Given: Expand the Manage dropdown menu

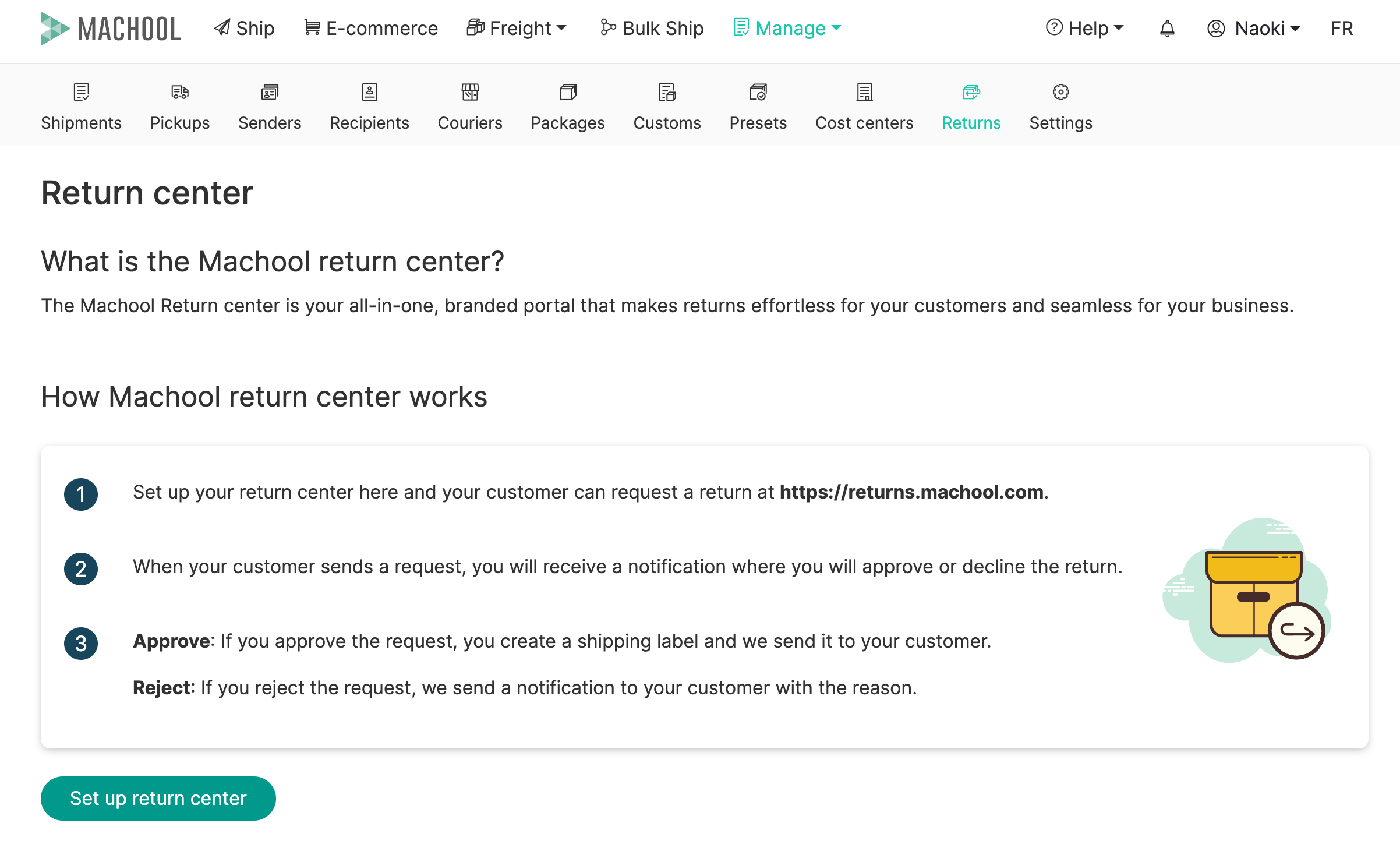Looking at the screenshot, I should 788,29.
